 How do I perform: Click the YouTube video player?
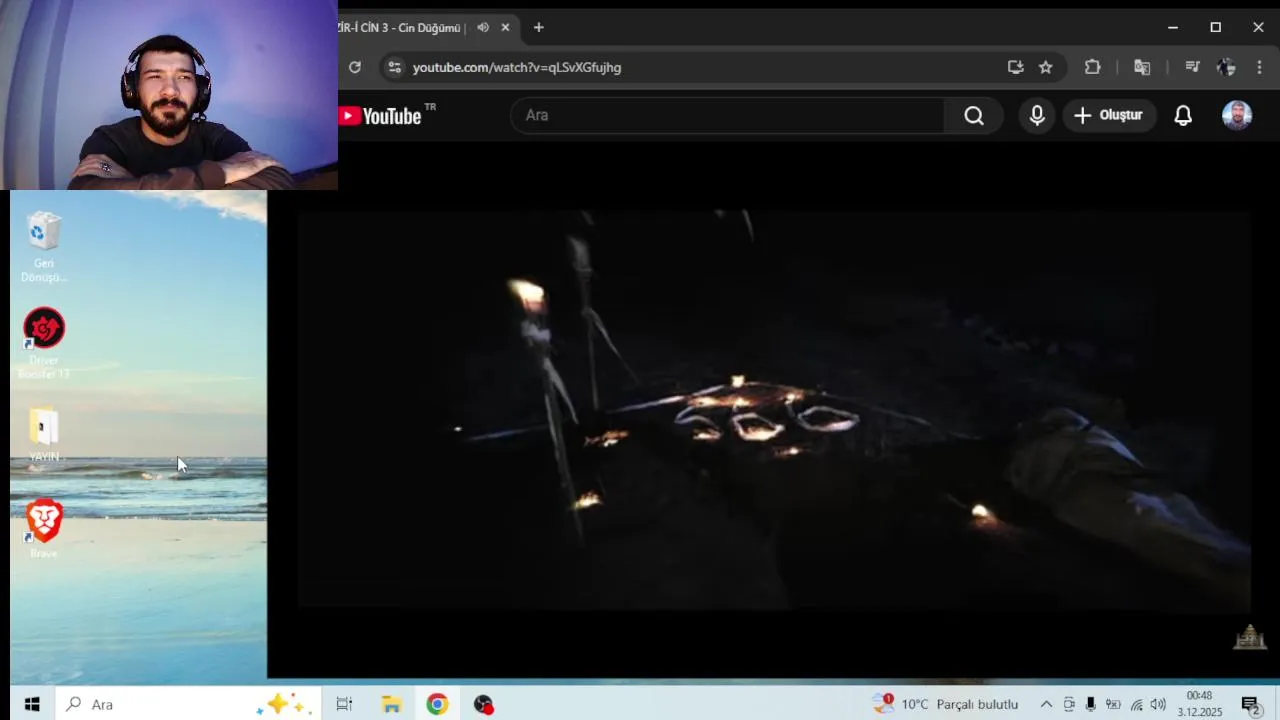(773, 409)
